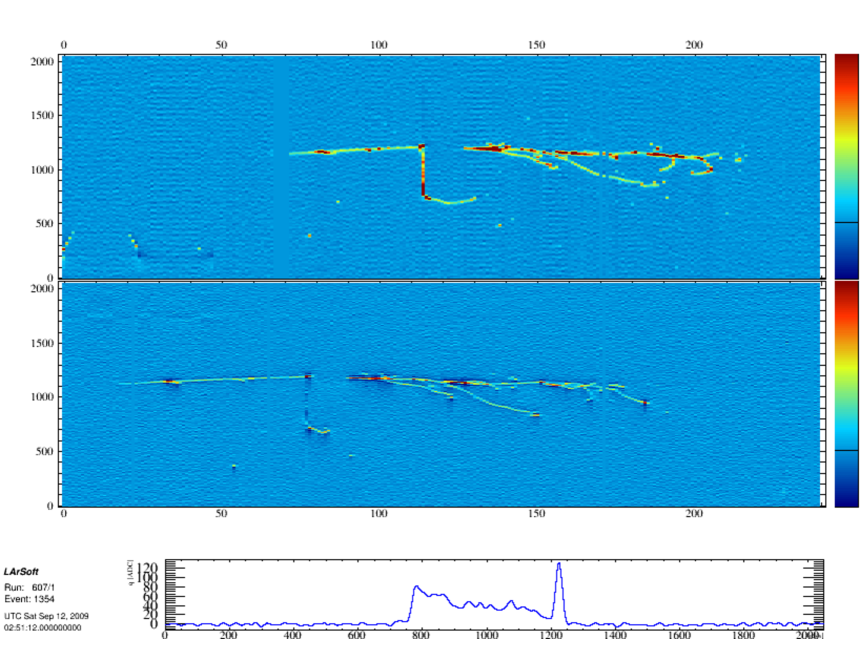Click the 'q [ADC]' axis label
This screenshot has width=860, height=664.
click(x=131, y=572)
